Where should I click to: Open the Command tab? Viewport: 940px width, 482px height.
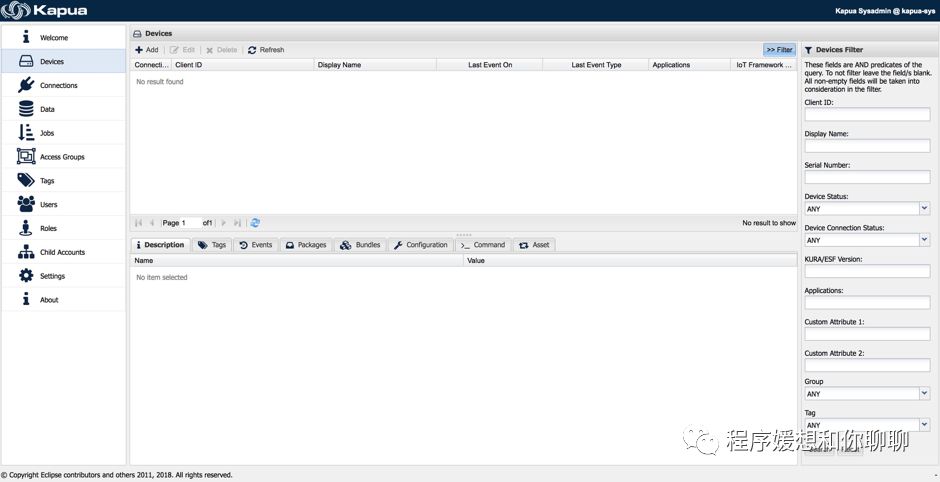click(483, 245)
